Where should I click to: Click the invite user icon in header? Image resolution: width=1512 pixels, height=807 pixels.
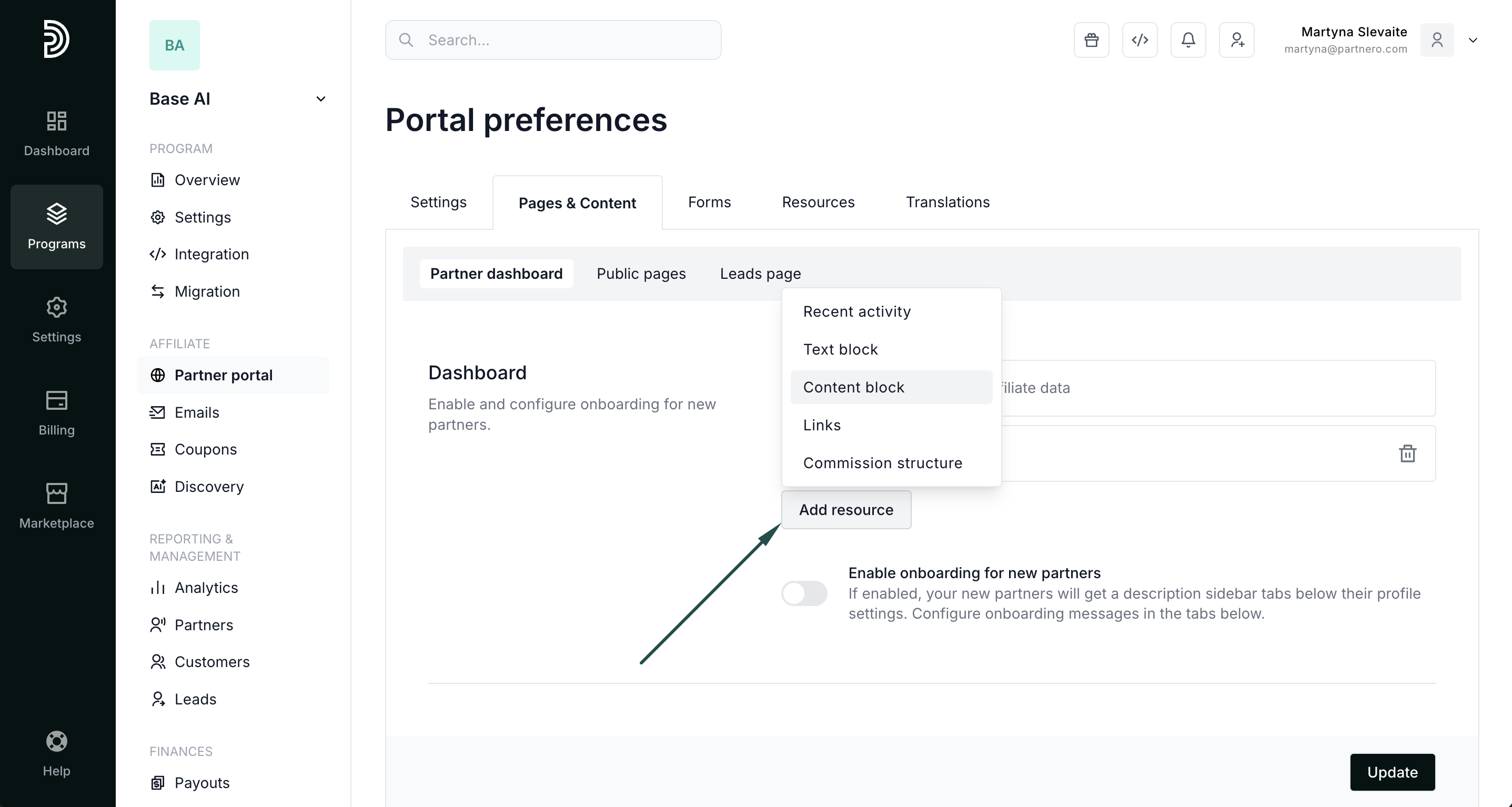coord(1237,40)
